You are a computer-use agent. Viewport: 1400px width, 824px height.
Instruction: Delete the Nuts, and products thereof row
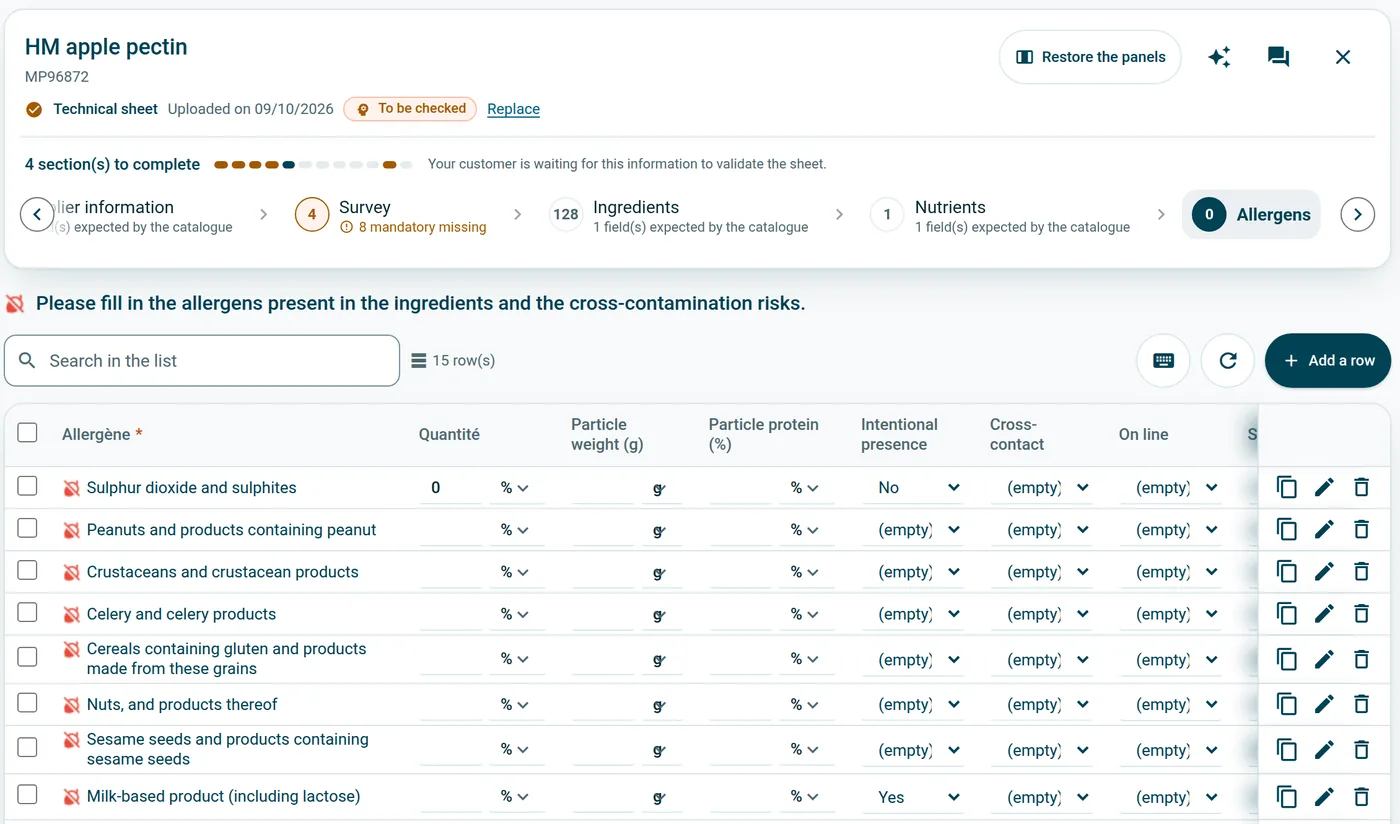(1361, 705)
